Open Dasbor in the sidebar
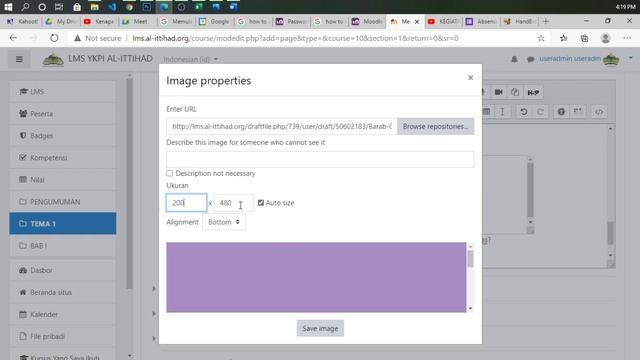640x360 pixels. pos(63,270)
